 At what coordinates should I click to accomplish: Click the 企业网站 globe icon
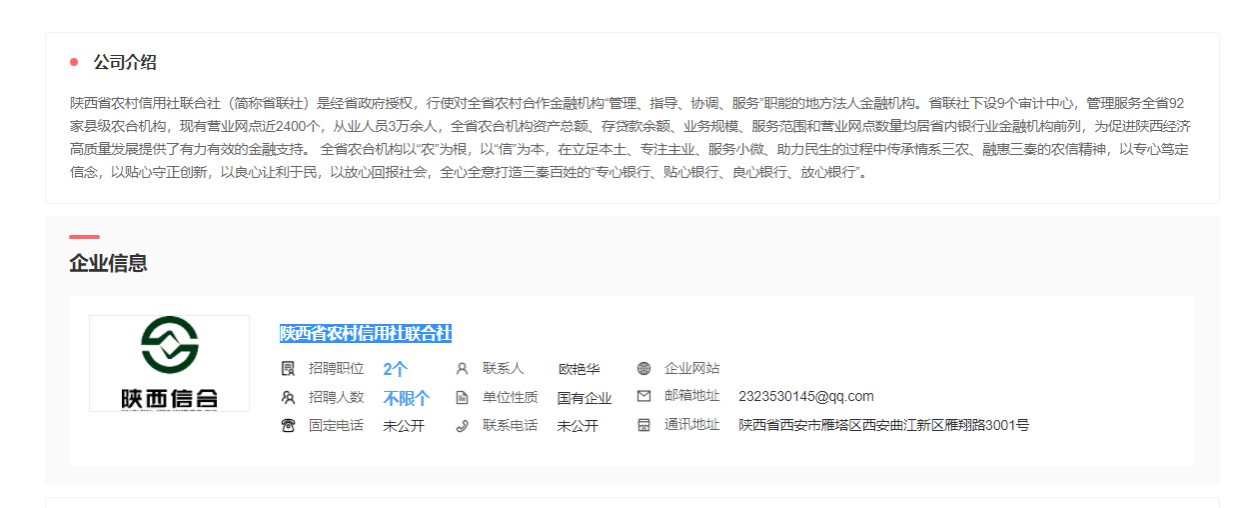tap(644, 368)
